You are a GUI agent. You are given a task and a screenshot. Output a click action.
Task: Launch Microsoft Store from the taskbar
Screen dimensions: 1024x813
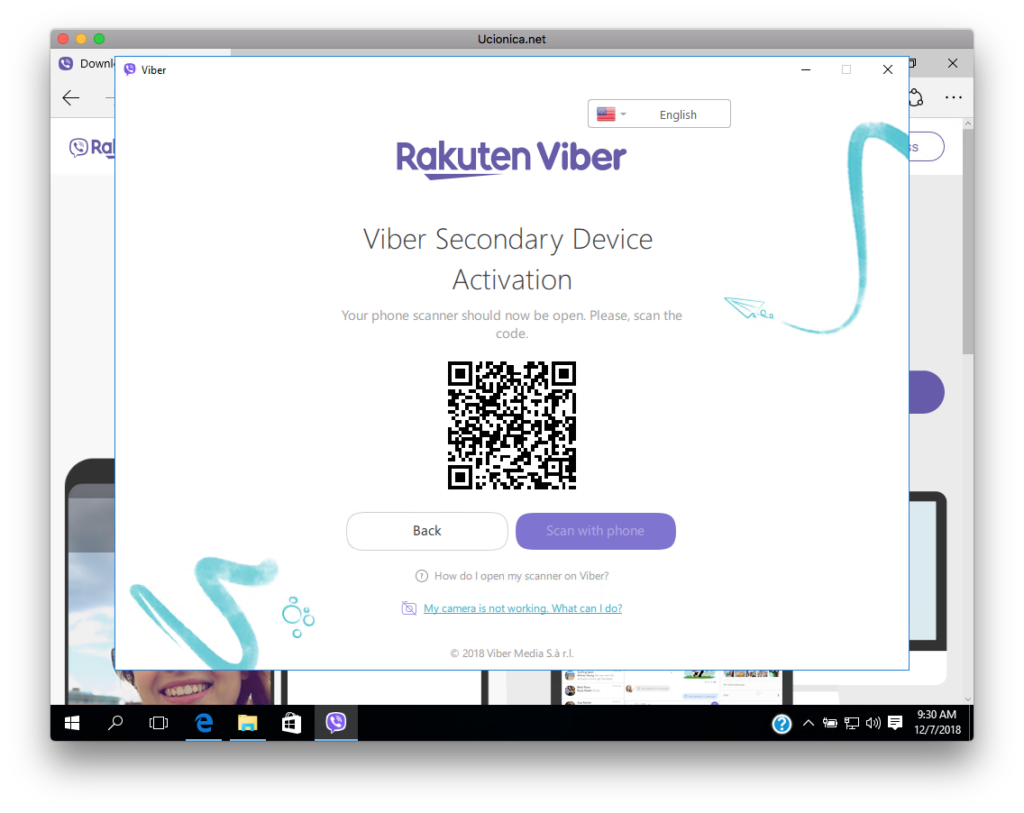291,723
